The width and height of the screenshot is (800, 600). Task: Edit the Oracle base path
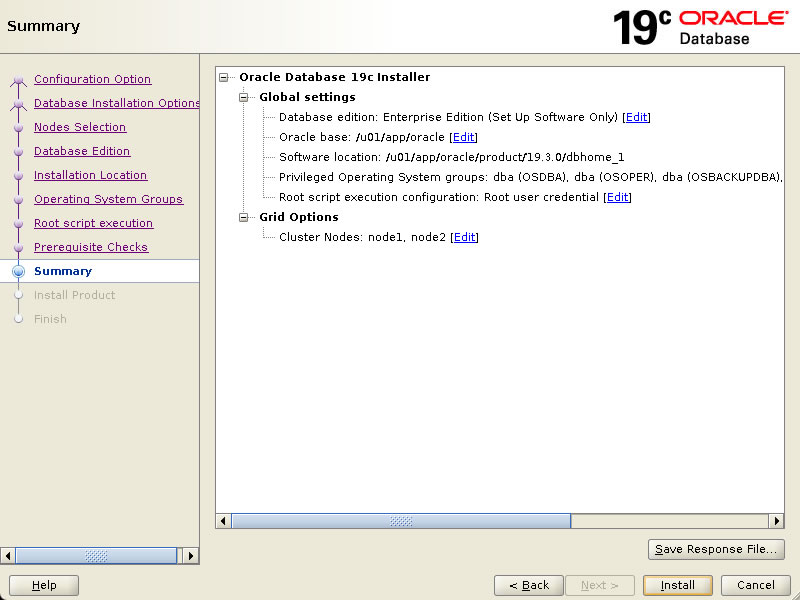click(x=463, y=137)
